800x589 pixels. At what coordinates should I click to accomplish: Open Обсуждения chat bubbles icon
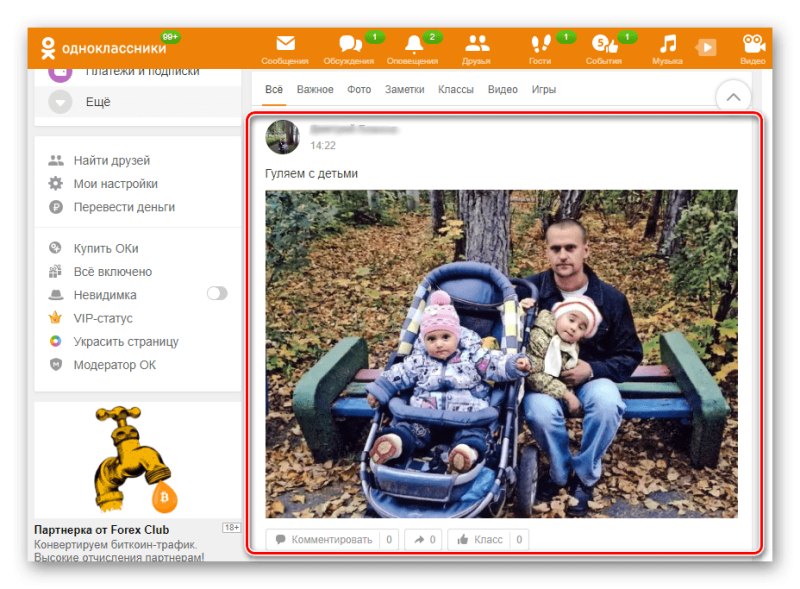(350, 44)
